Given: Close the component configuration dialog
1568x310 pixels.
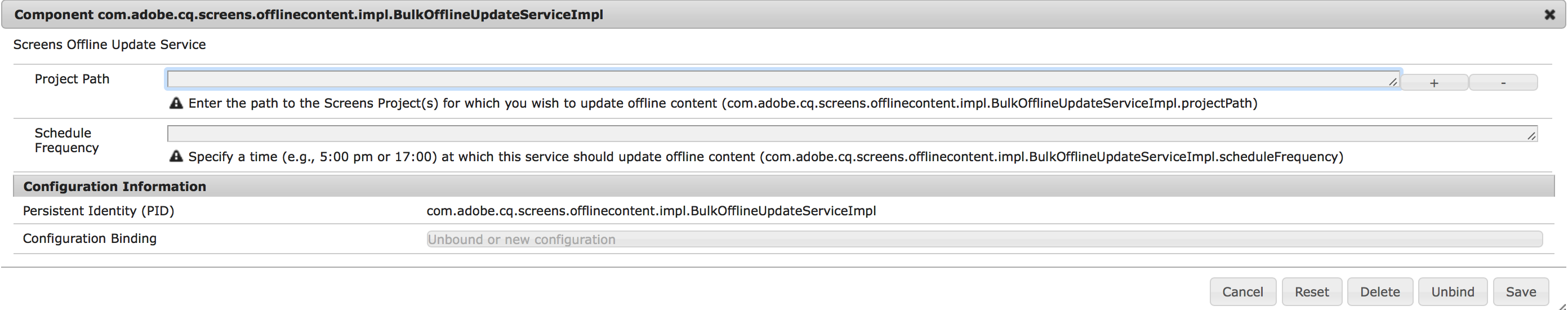Looking at the screenshot, I should (1550, 15).
